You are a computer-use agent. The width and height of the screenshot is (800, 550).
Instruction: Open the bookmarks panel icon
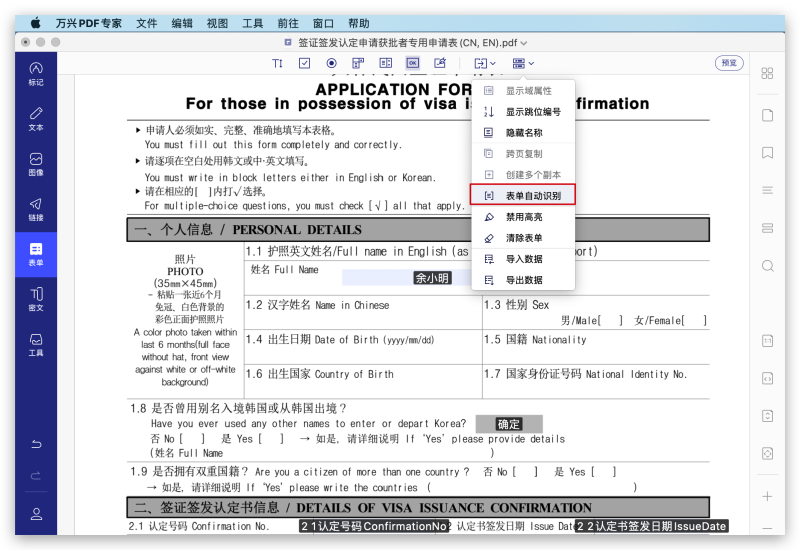click(x=767, y=153)
